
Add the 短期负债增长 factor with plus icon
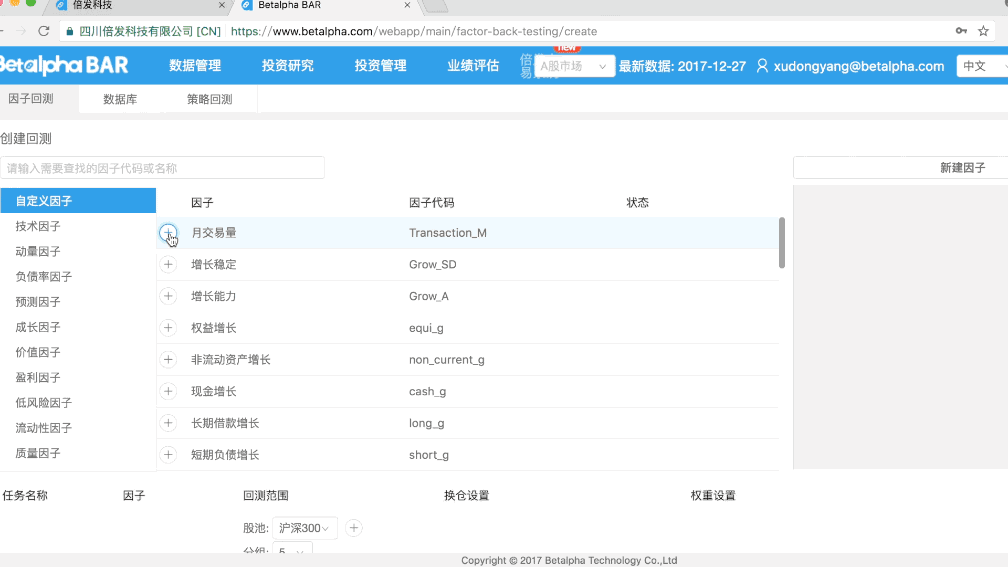click(168, 454)
